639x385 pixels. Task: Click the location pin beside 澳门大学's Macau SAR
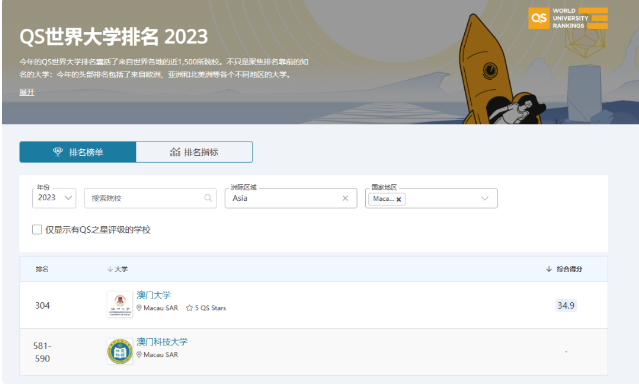(139, 308)
